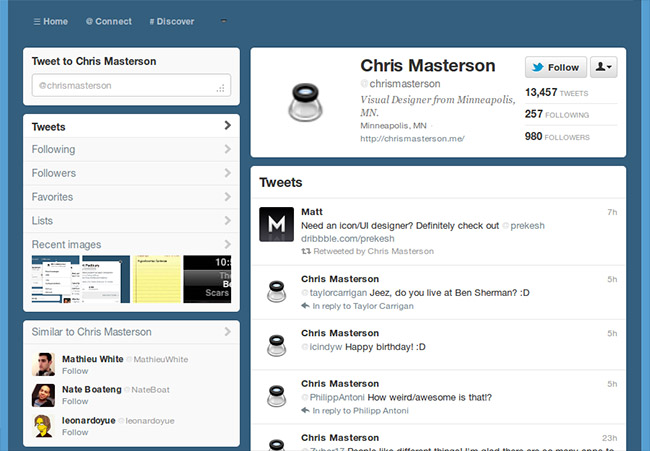This screenshot has width=650, height=451.
Task: Open the @PhilippAntoni mention
Action: click(333, 397)
